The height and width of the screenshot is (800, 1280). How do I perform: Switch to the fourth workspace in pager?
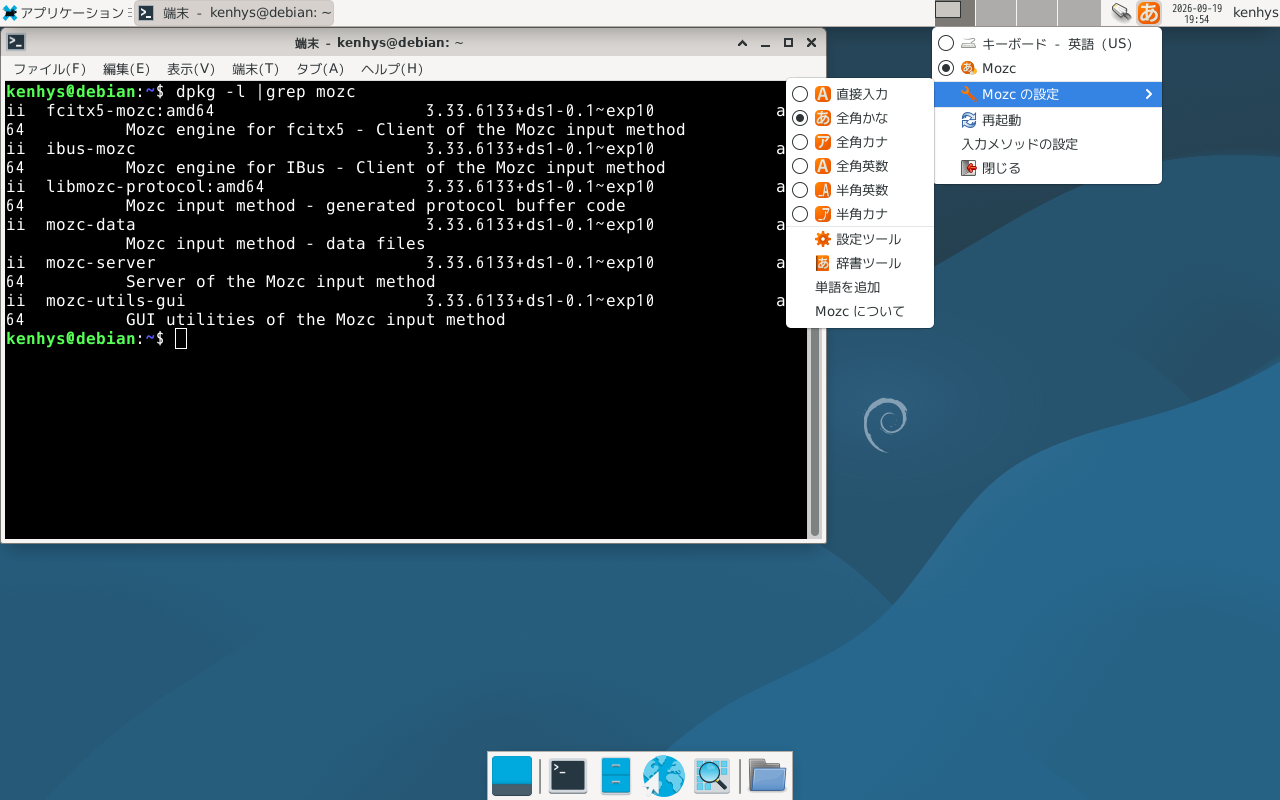tap(1078, 13)
